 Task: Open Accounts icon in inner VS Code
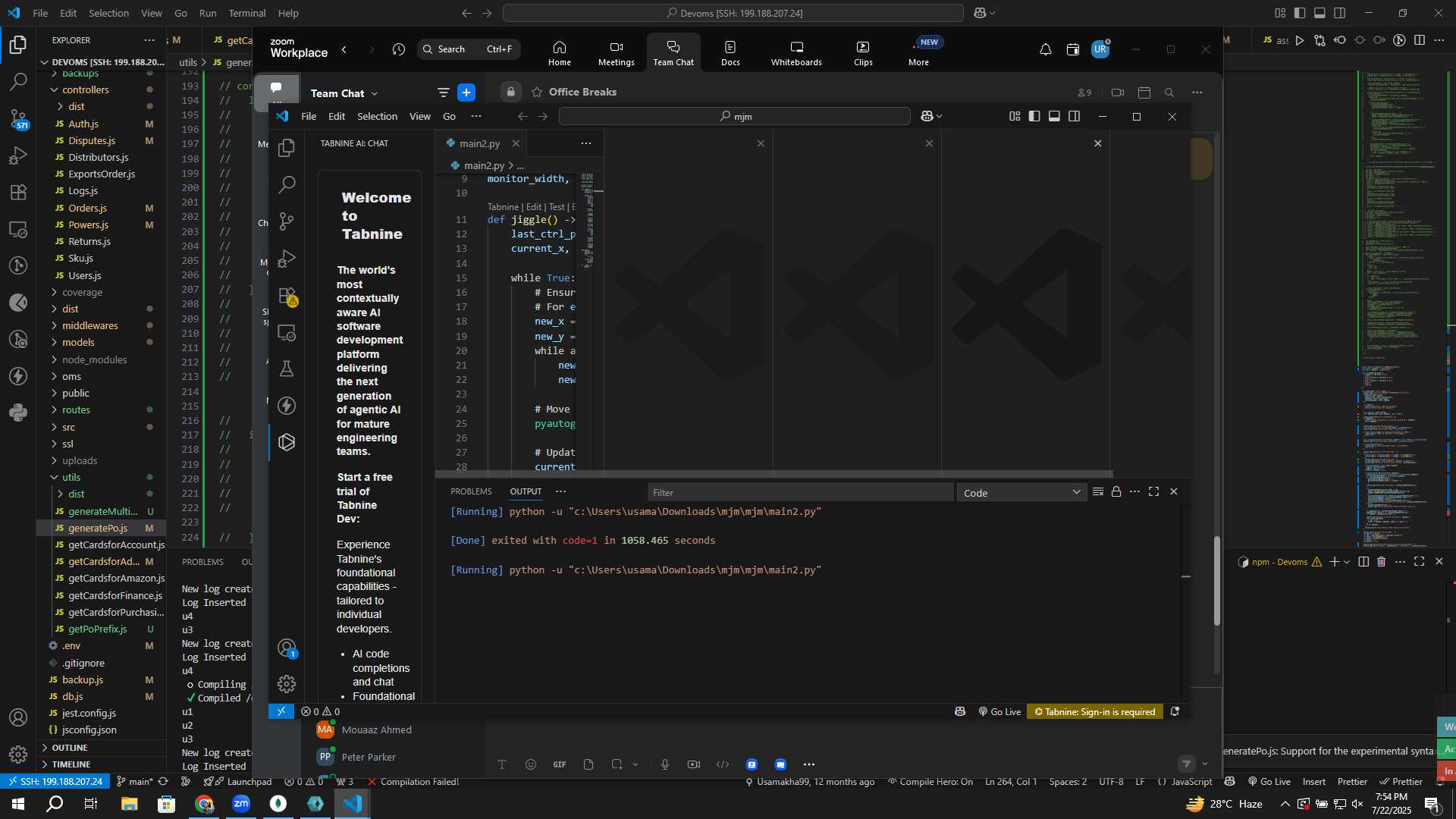tap(287, 648)
